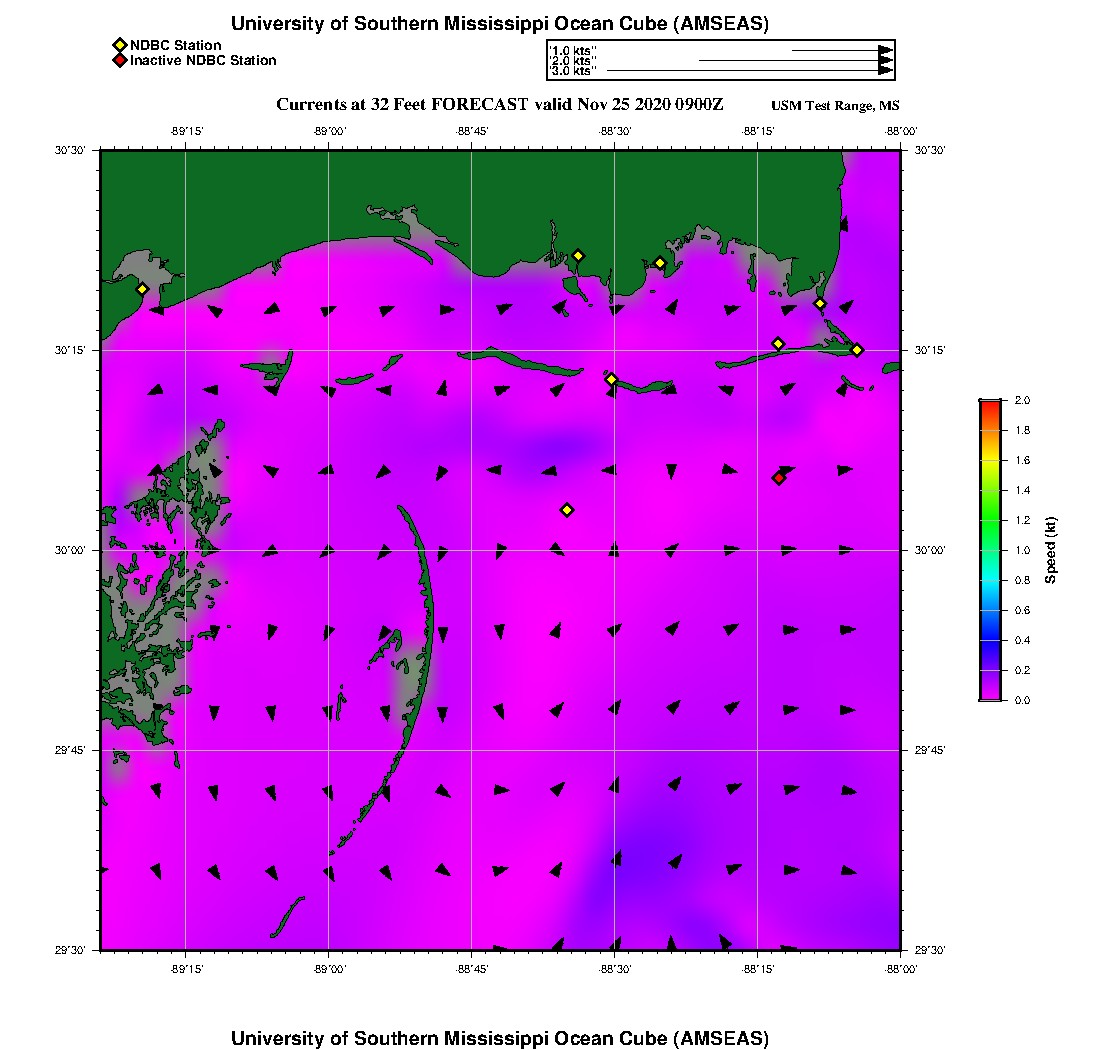Click the yellow station marker just left of the 88°15' gridline
Image resolution: width=1100 pixels, height=1050 pixels.
[x=777, y=344]
